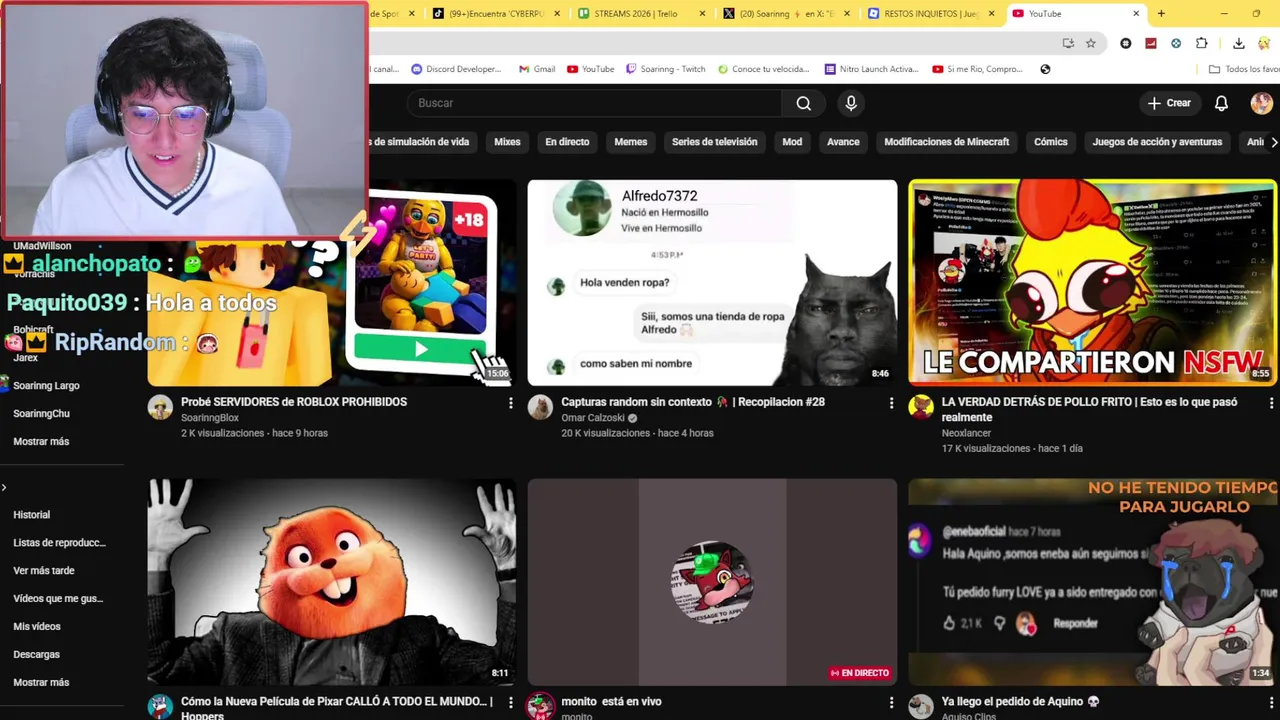
Task: Open options menu for Pixar Hoppers video
Action: [x=511, y=703]
